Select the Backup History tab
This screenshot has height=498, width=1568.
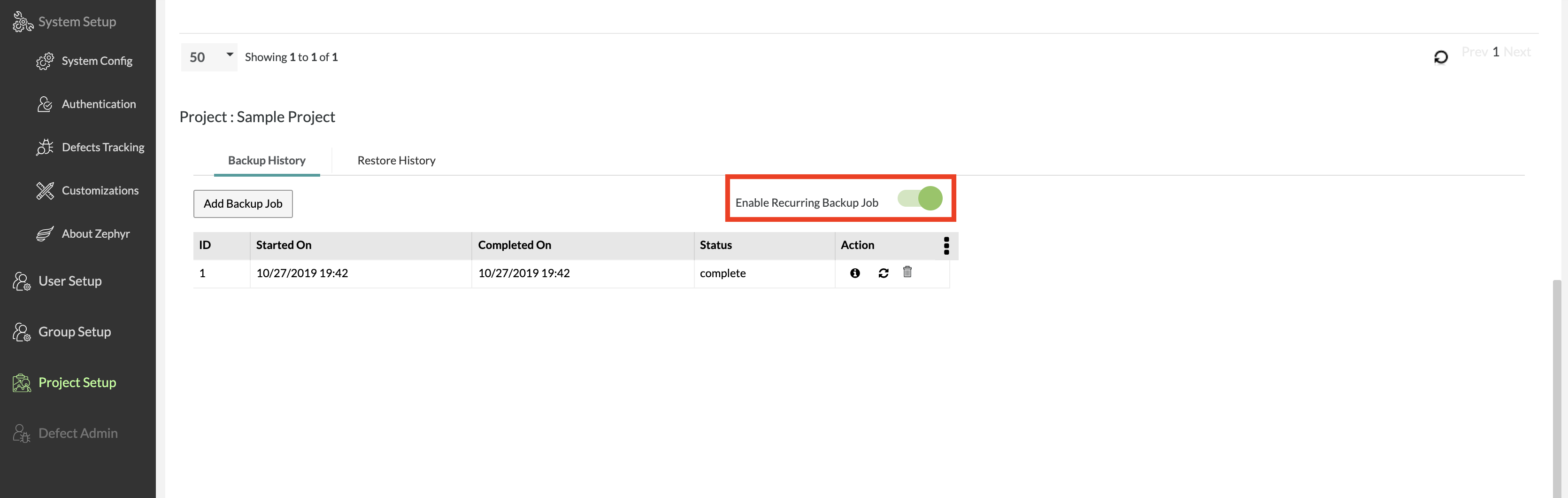(x=267, y=161)
